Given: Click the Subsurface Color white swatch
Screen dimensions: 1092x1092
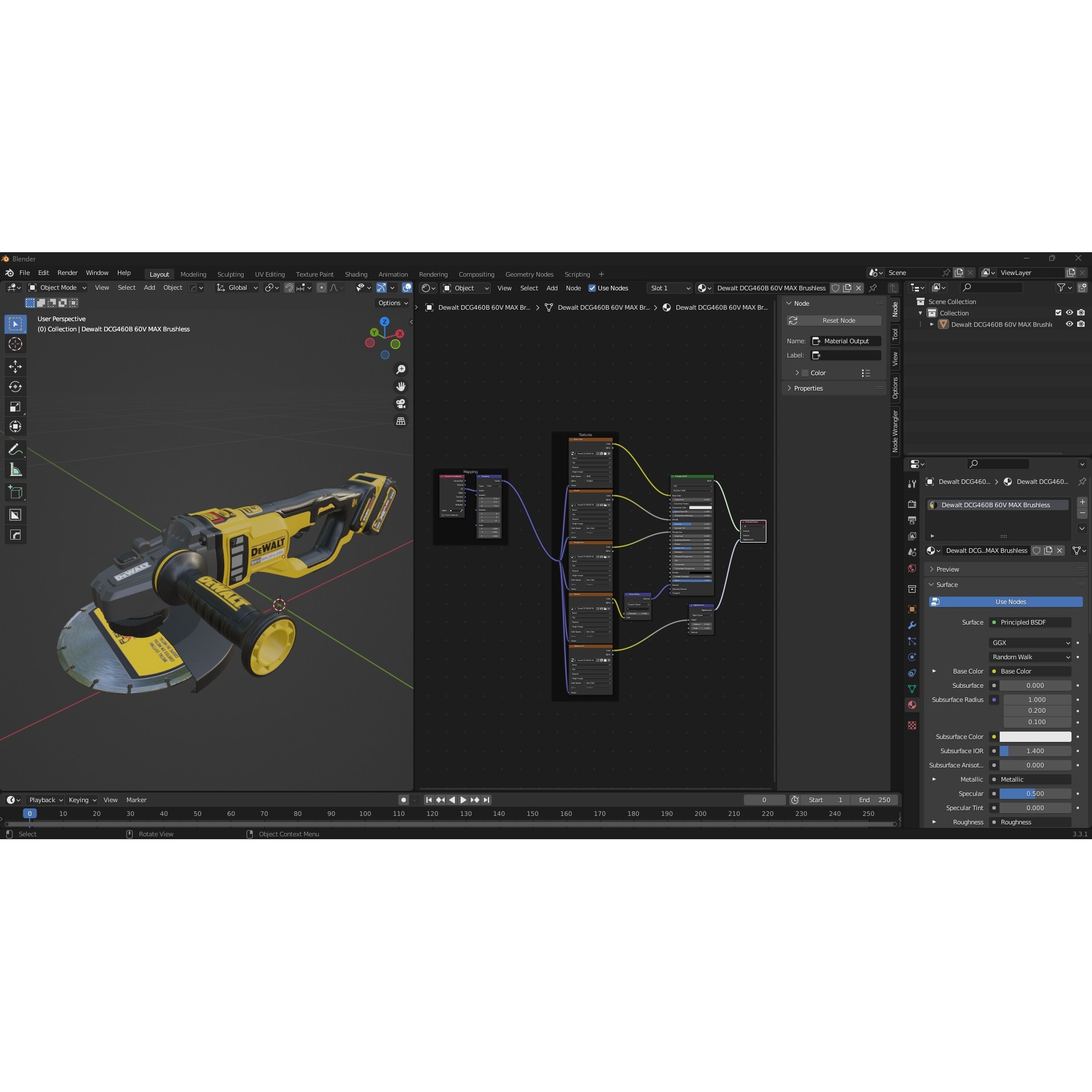Looking at the screenshot, I should [1035, 737].
